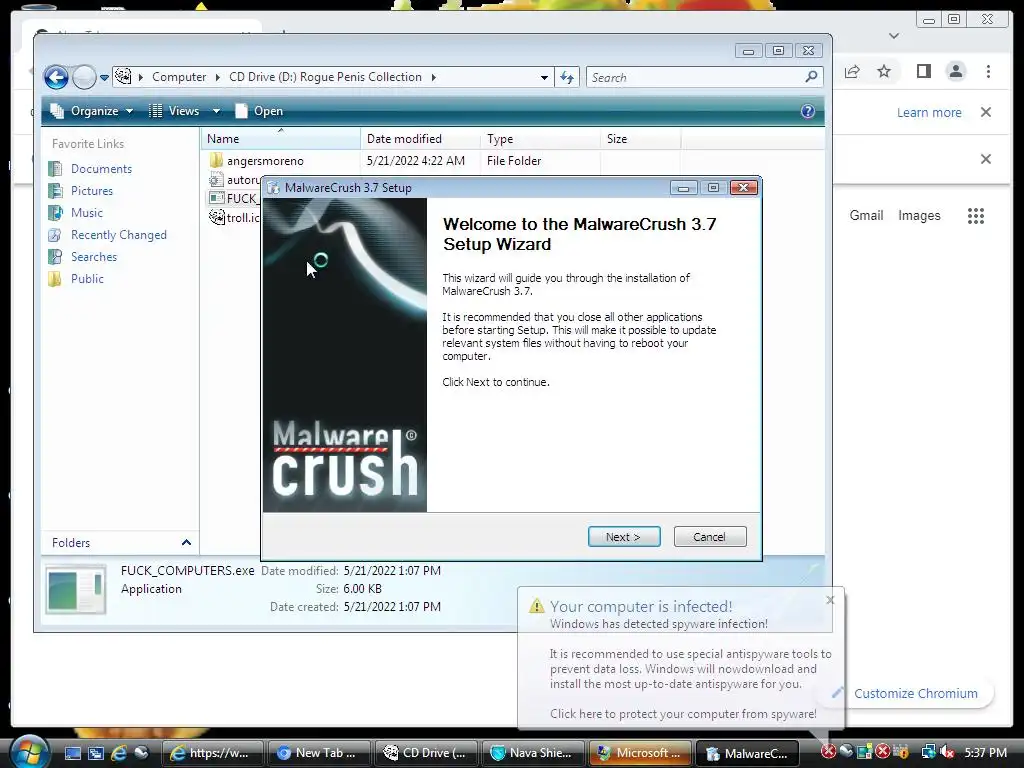Viewport: 1024px width, 768px height.
Task: Click Computer in the address breadcrumb
Action: coord(179,77)
